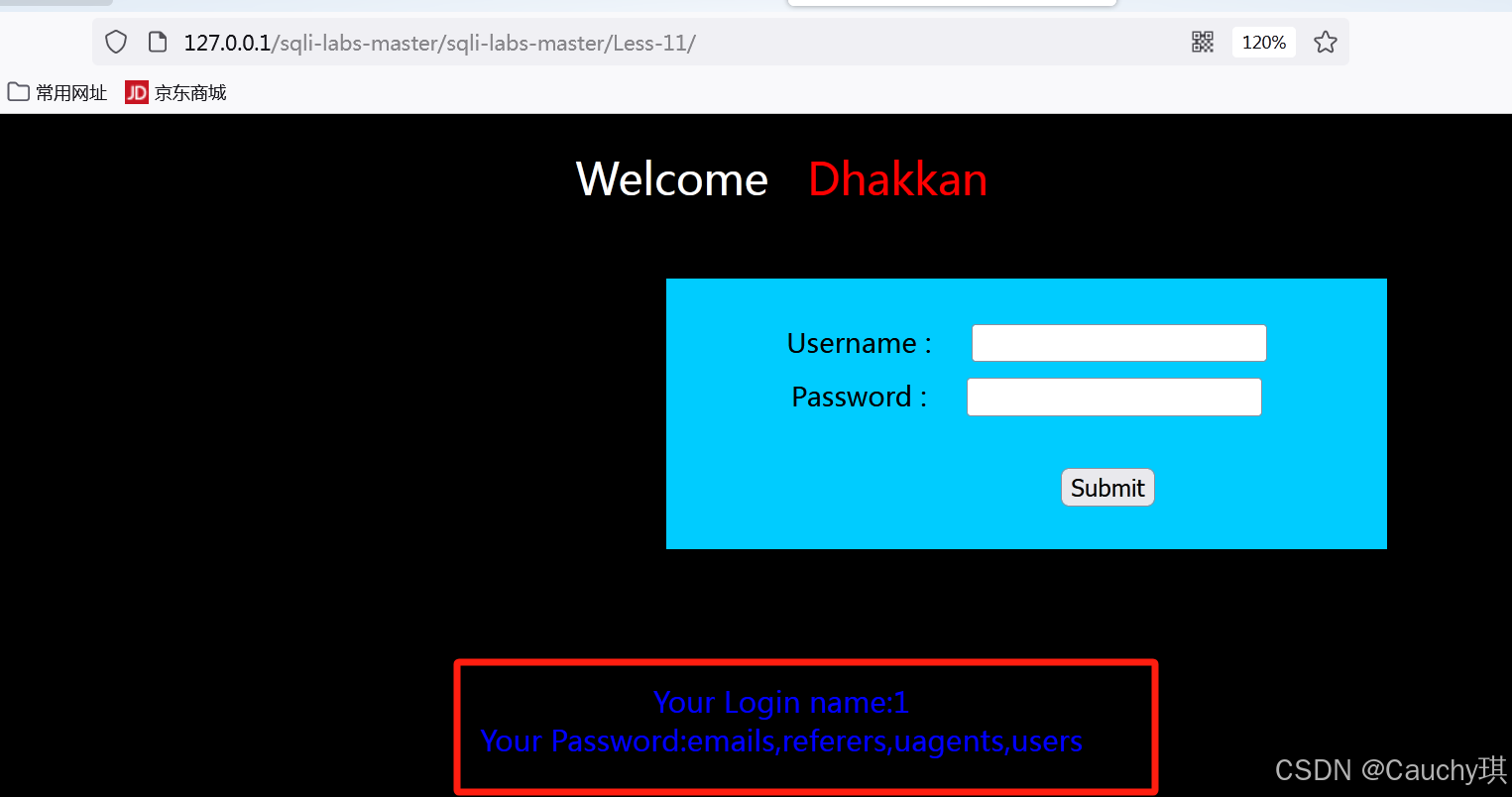The image size is (1512, 797).
Task: Click the JD logo bookmark icon
Action: tap(136, 92)
